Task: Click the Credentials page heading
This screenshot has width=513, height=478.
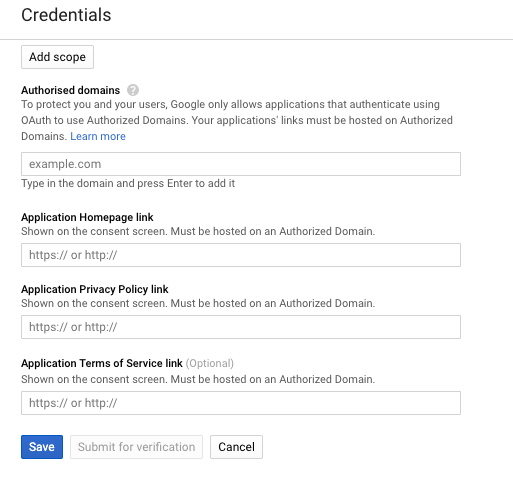Action: coord(66,15)
